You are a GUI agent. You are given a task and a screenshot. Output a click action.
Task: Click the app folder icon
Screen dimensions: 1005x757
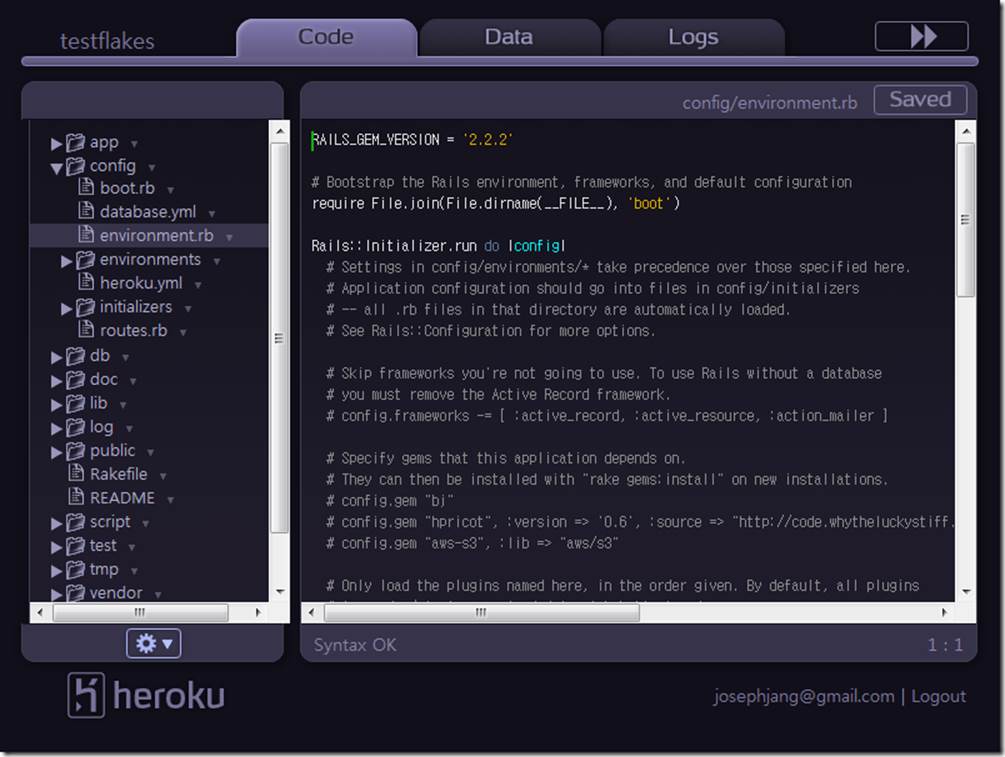[x=75, y=142]
